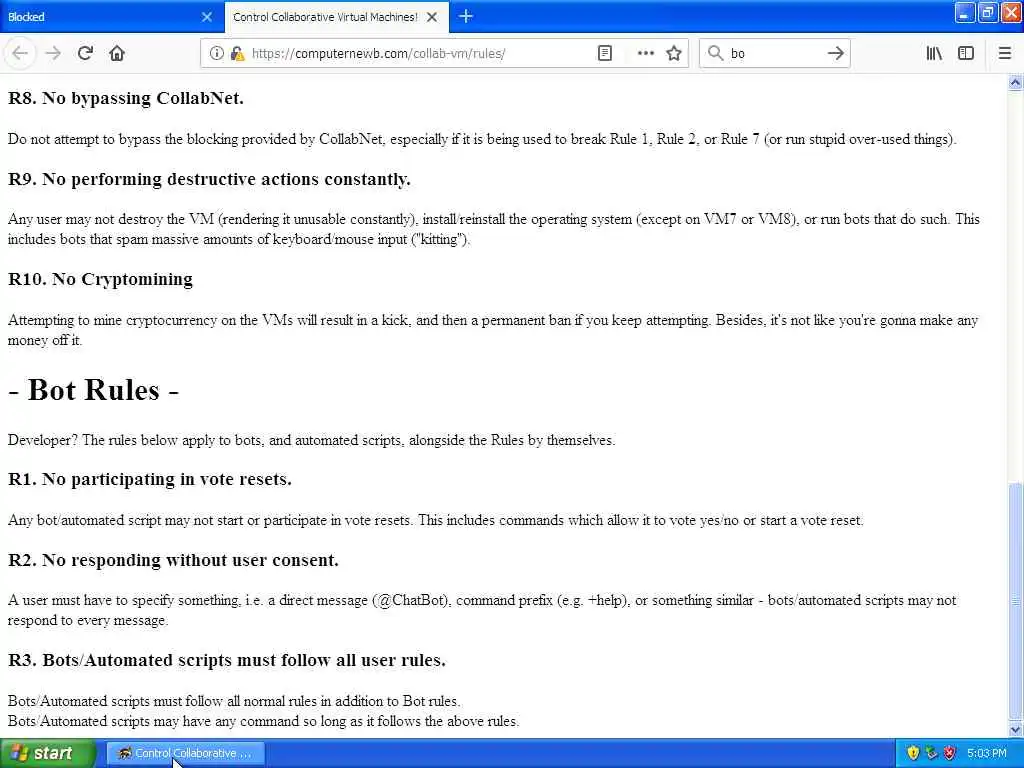This screenshot has width=1024, height=768.
Task: Click the padlock security warning icon
Action: [x=238, y=54]
